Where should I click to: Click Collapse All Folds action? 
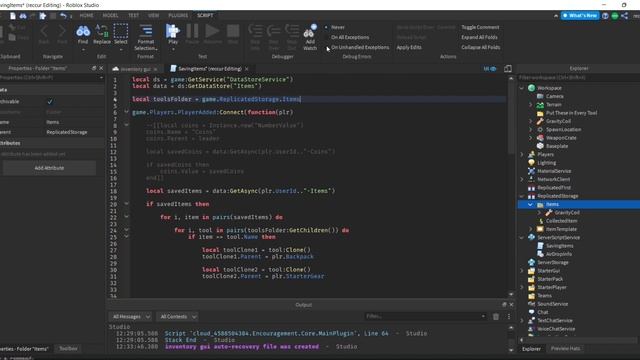[480, 47]
